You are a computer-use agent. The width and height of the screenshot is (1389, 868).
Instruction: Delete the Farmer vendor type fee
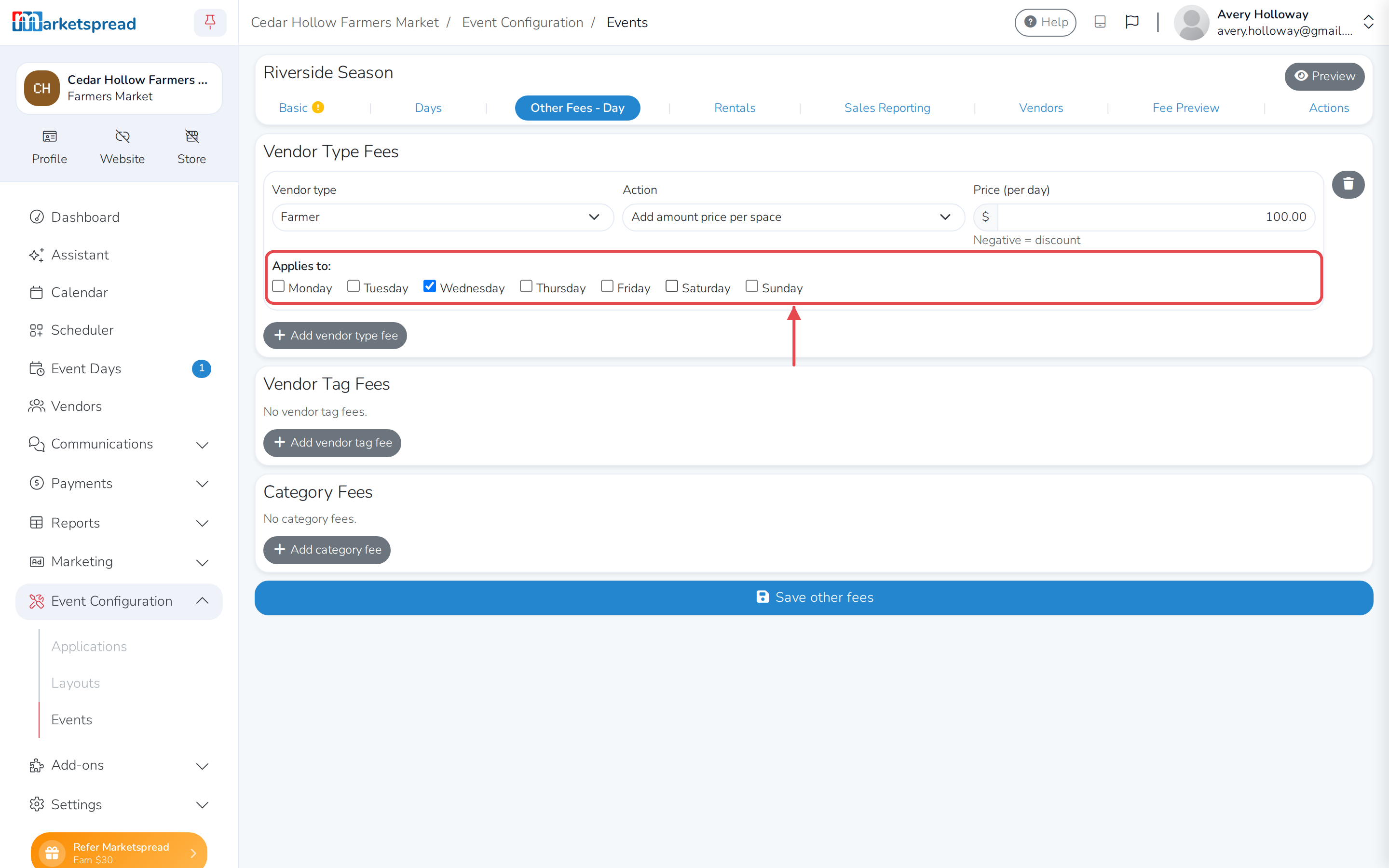tap(1348, 184)
